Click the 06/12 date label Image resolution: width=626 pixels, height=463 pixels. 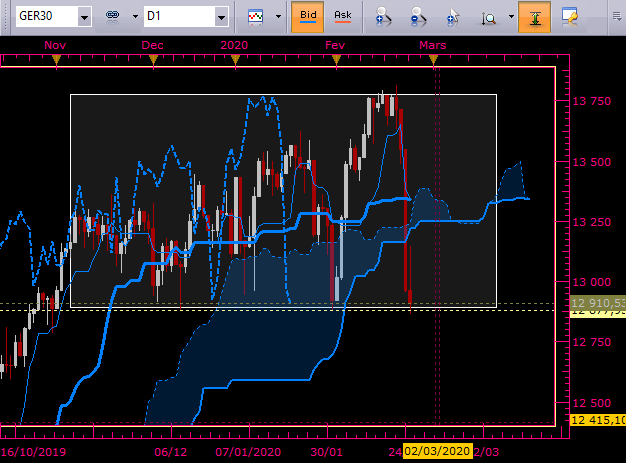pos(171,452)
